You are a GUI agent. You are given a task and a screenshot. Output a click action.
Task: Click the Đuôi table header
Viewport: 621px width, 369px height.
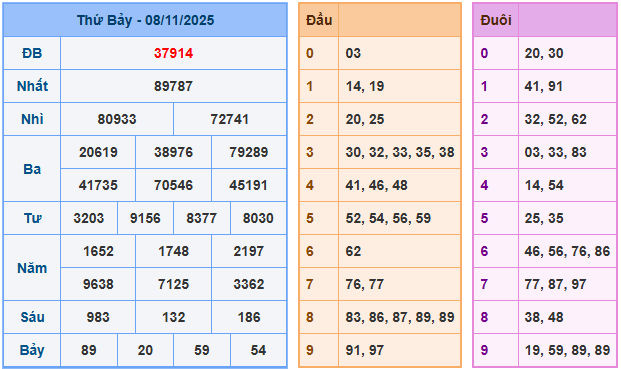(495, 20)
